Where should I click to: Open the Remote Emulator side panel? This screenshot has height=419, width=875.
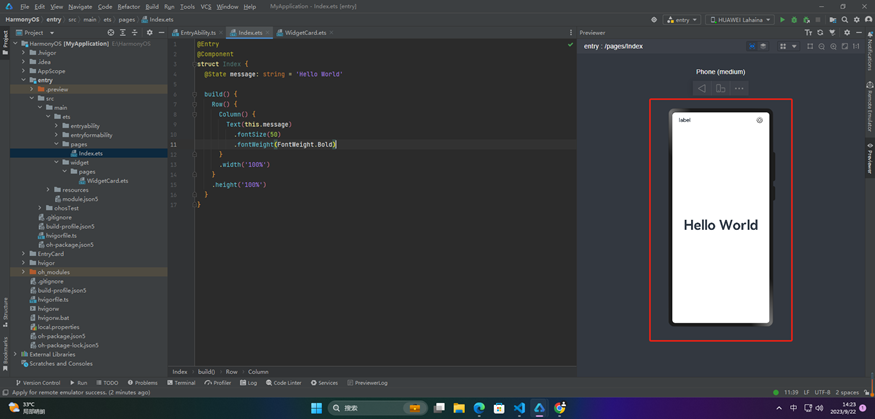[x=869, y=107]
